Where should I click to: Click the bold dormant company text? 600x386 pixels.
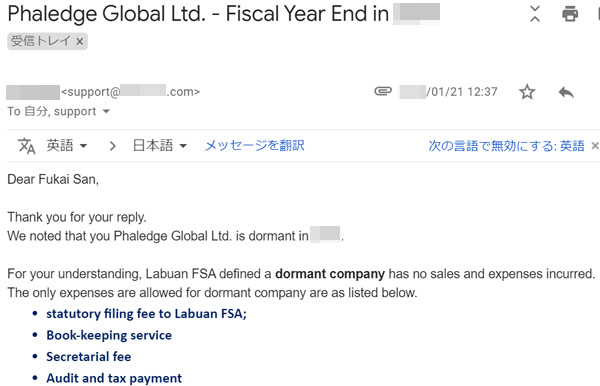point(330,274)
